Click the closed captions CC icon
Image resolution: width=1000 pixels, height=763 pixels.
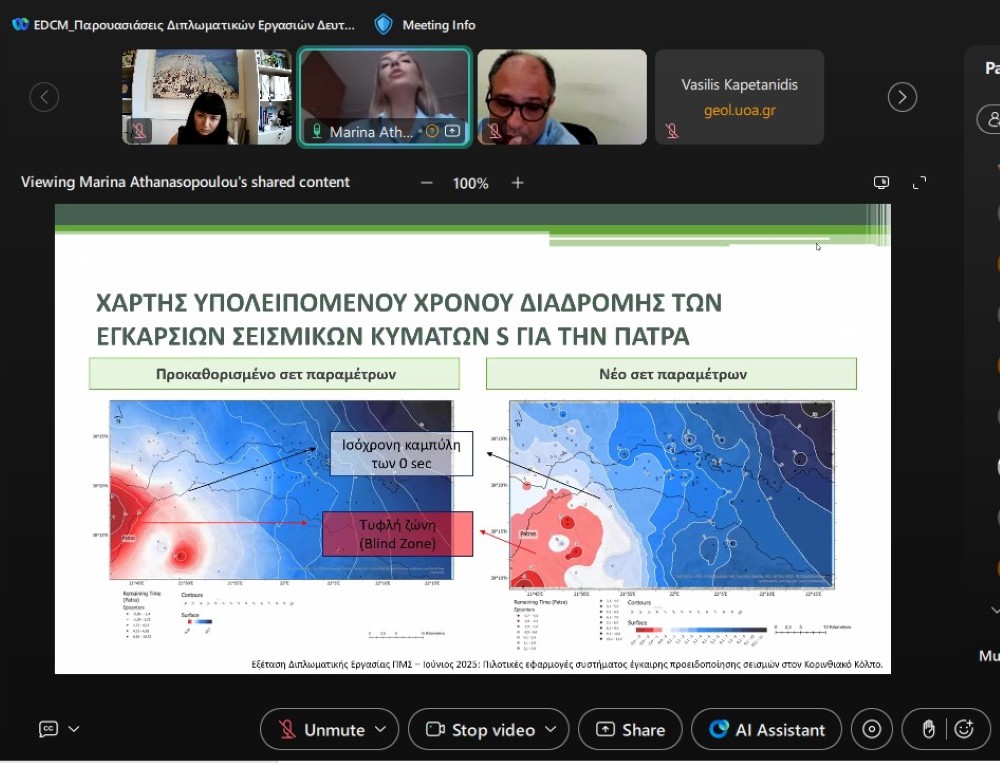pos(48,729)
